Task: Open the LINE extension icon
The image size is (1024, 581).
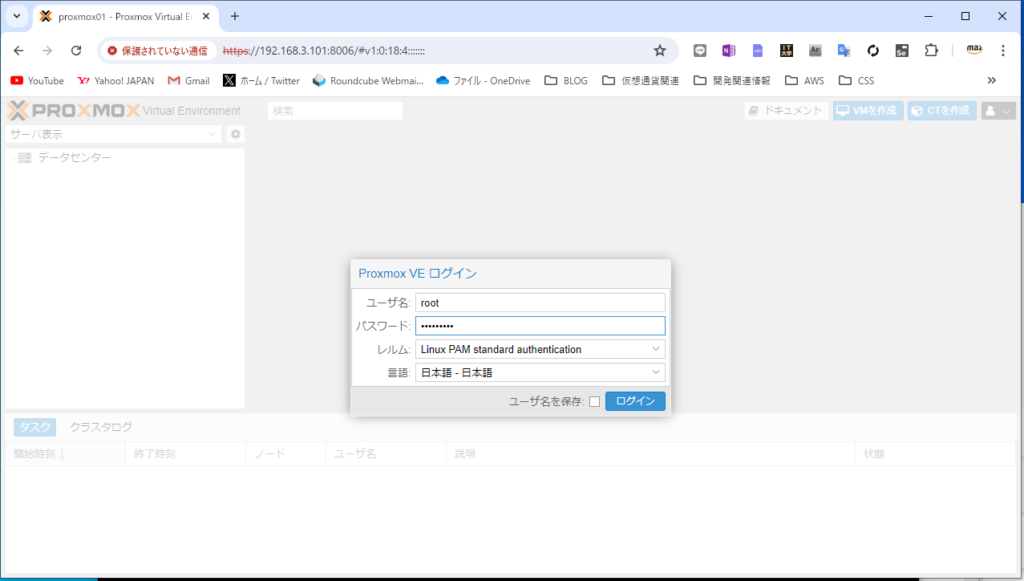Action: [x=700, y=50]
